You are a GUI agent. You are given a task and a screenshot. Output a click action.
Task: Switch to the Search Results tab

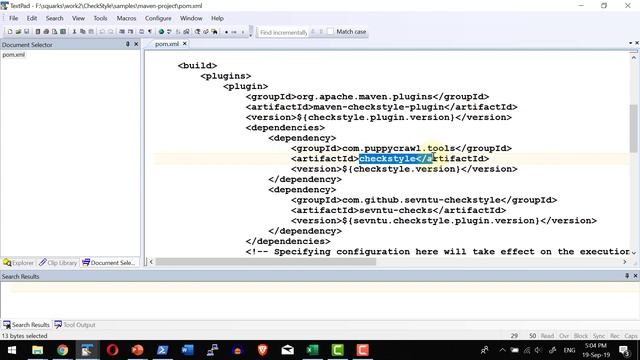tap(27, 325)
